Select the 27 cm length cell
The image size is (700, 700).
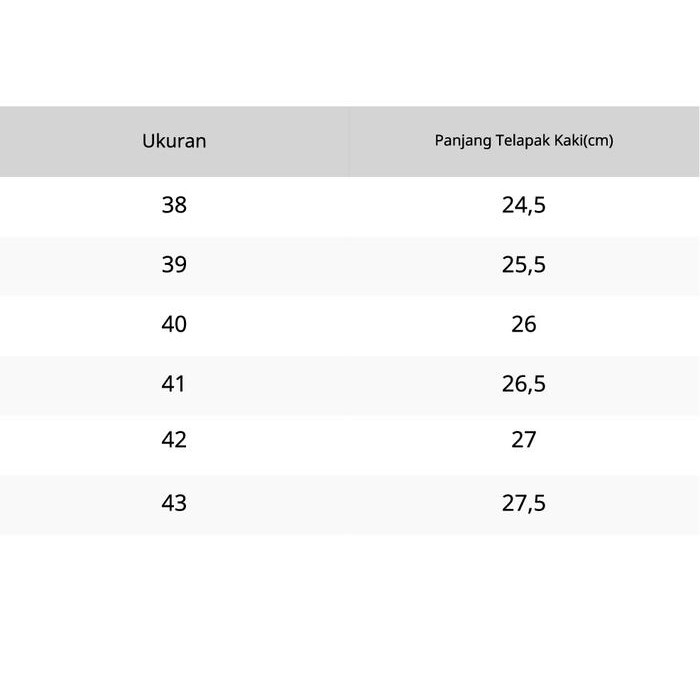[x=523, y=440]
